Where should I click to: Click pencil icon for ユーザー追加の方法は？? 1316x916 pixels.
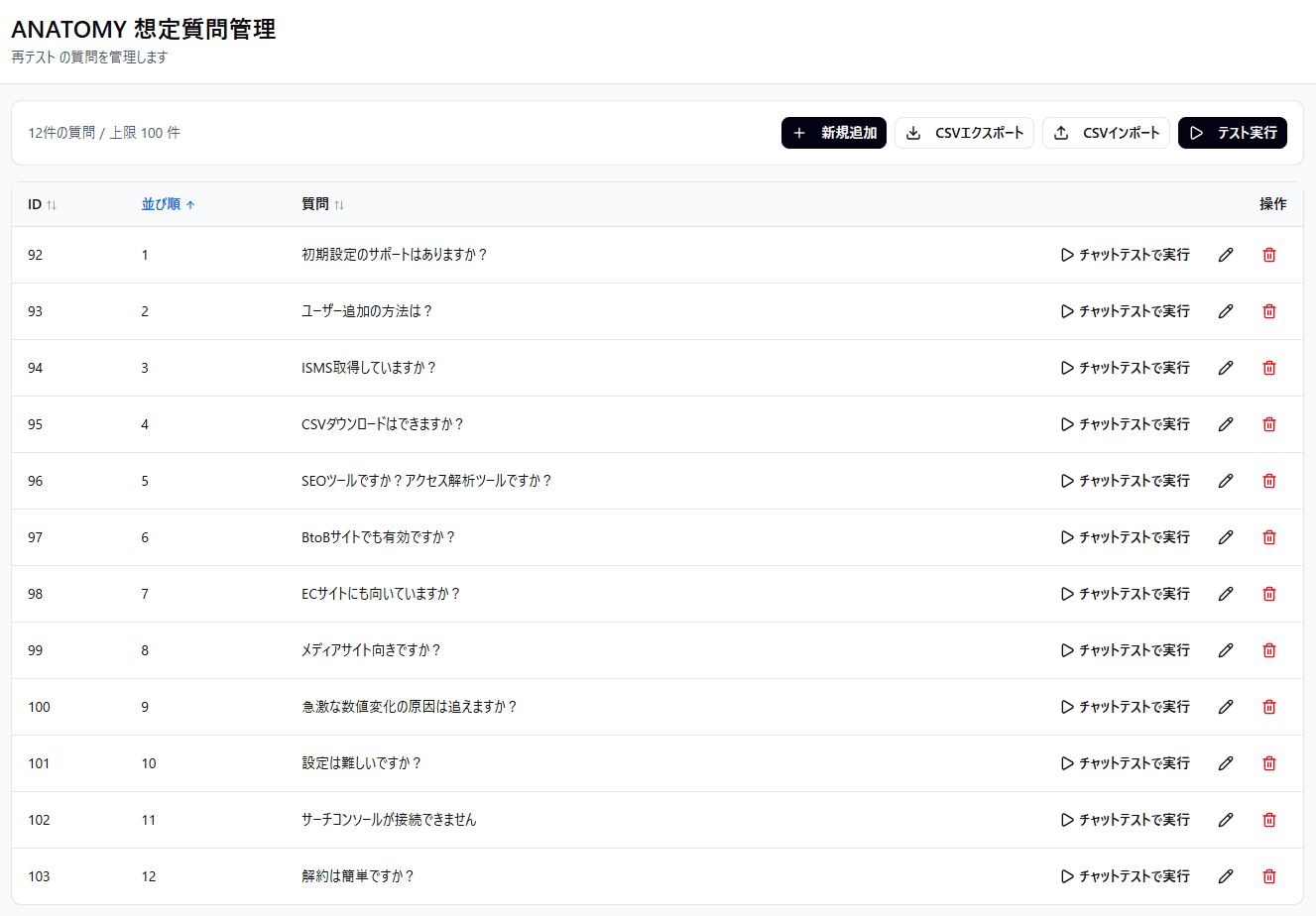[x=1226, y=311]
